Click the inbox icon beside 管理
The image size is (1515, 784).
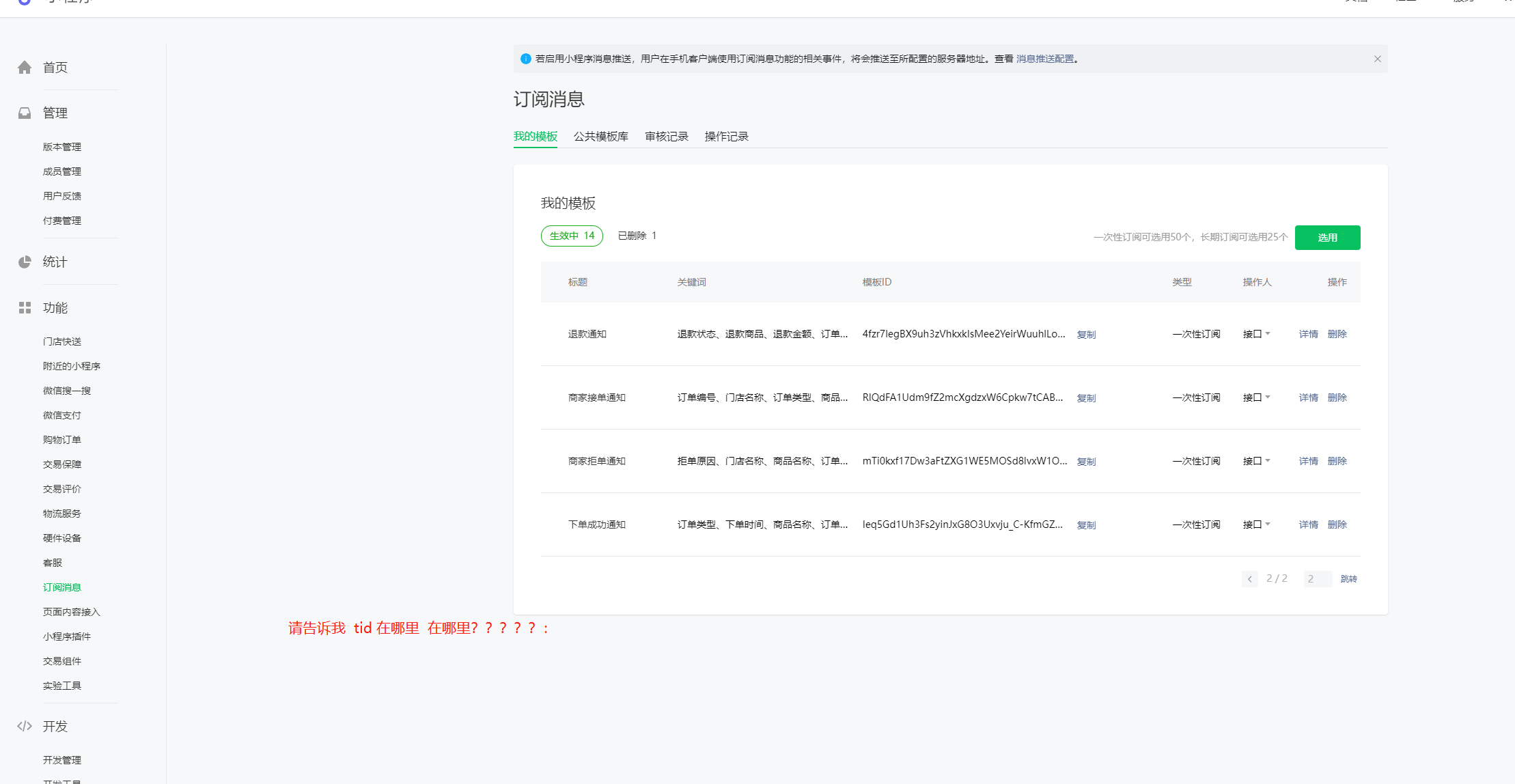pos(25,113)
